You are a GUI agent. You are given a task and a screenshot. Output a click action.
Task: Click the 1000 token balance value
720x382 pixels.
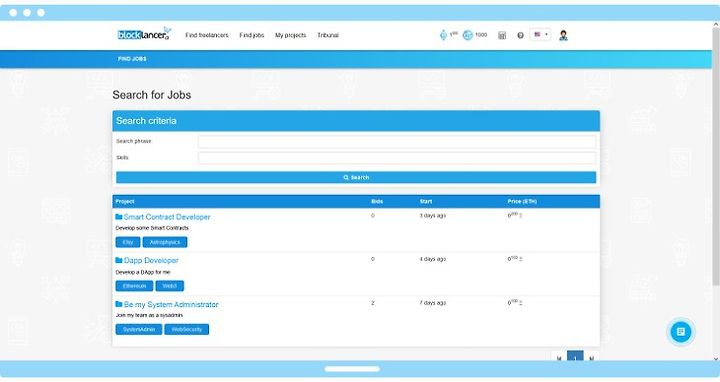click(481, 35)
